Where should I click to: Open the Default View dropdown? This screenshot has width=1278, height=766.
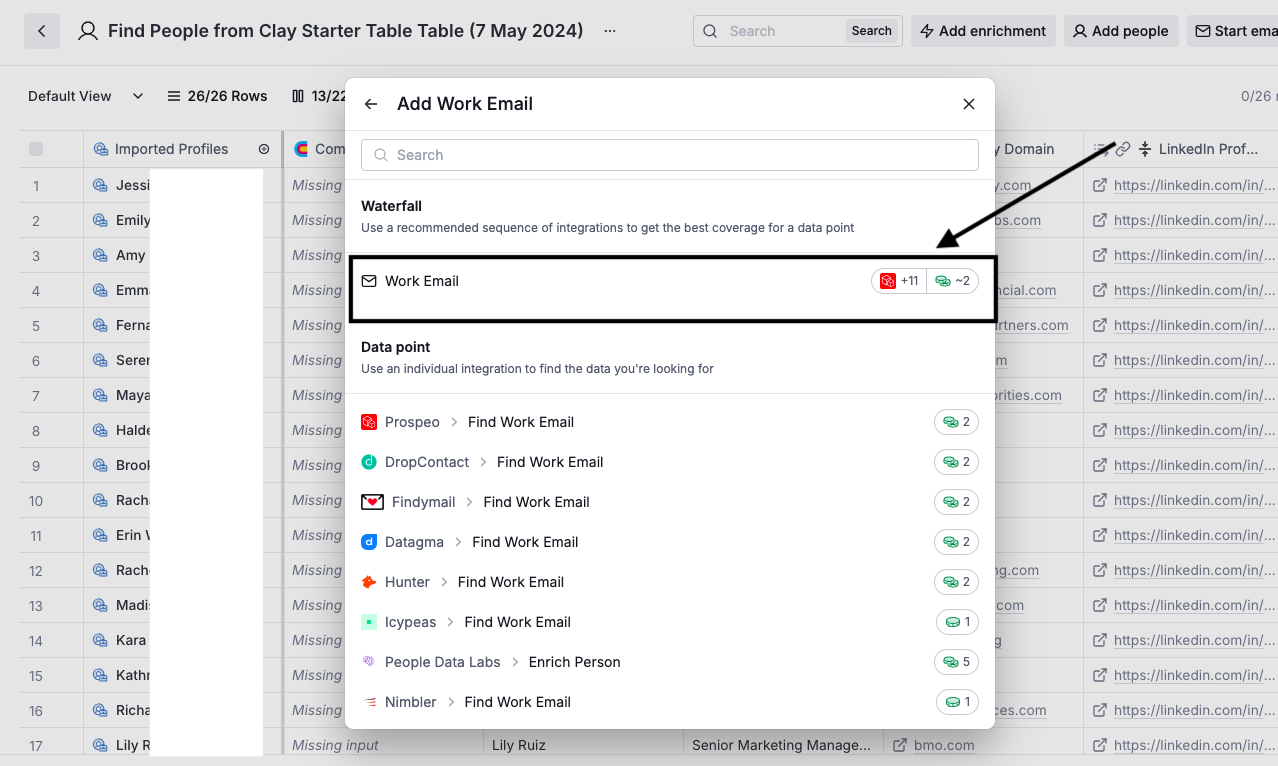[86, 96]
